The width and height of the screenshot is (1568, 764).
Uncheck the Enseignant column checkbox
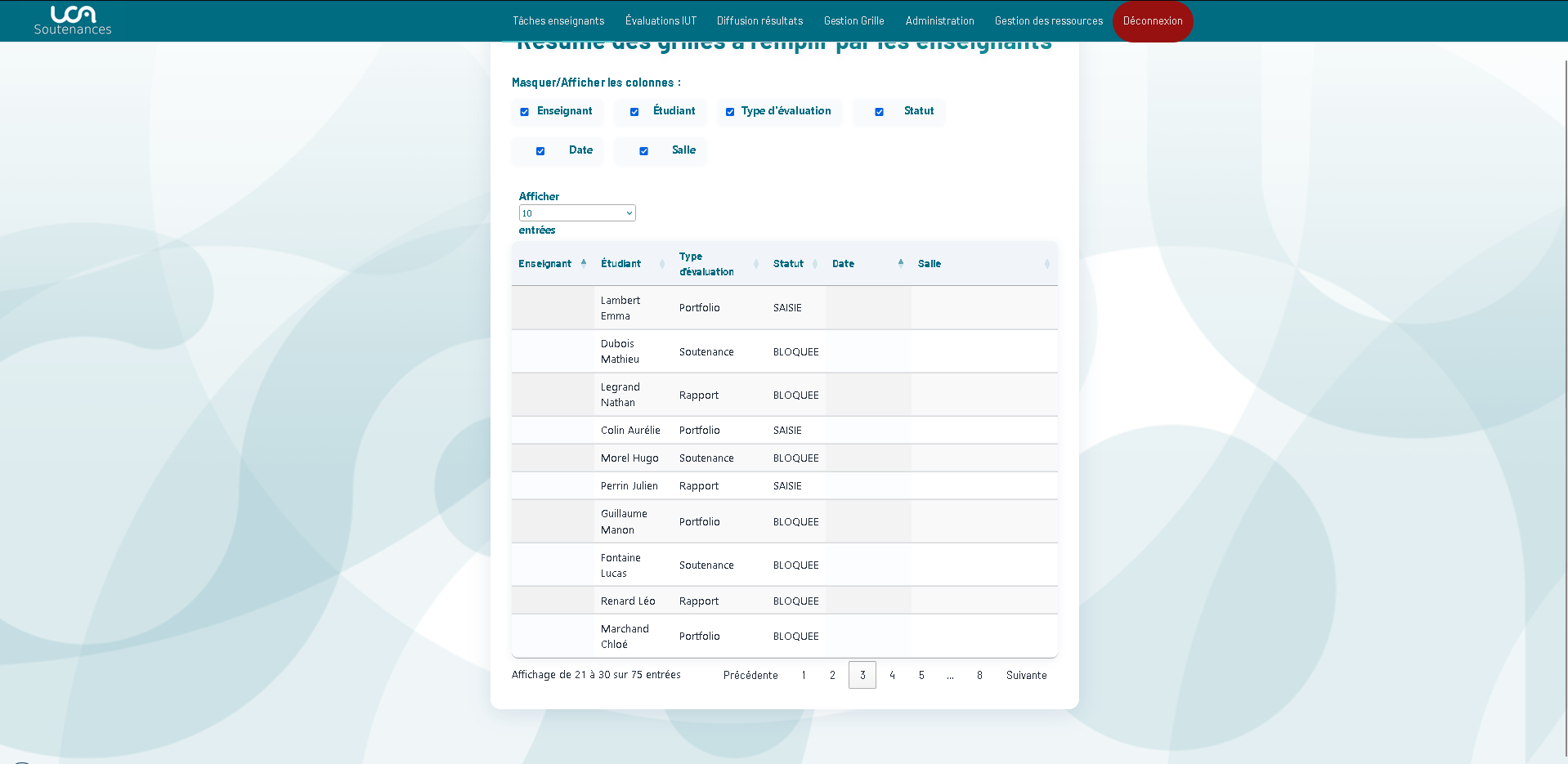pos(525,112)
